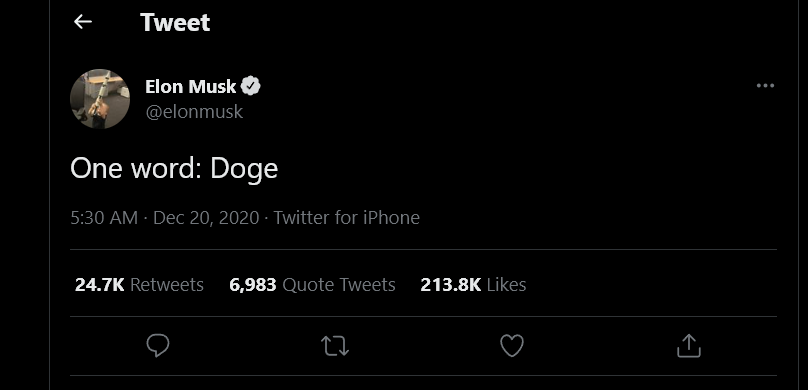The width and height of the screenshot is (808, 390).
Task: Like the tweet with heart icon
Action: coord(512,345)
